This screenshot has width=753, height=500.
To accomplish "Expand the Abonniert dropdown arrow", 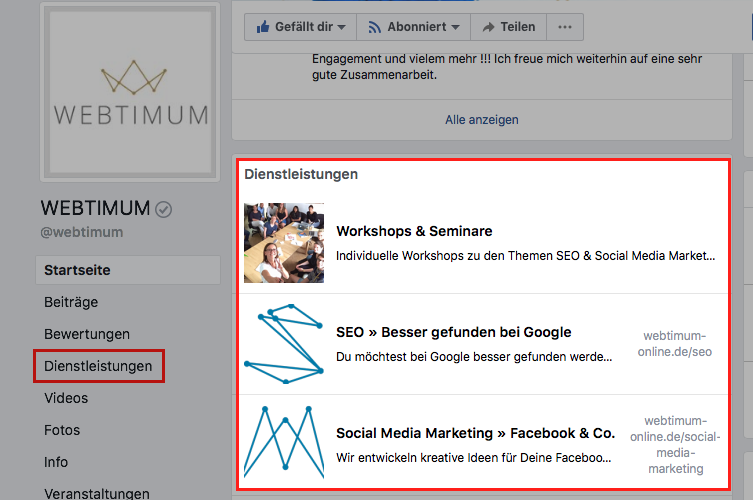I will (455, 27).
